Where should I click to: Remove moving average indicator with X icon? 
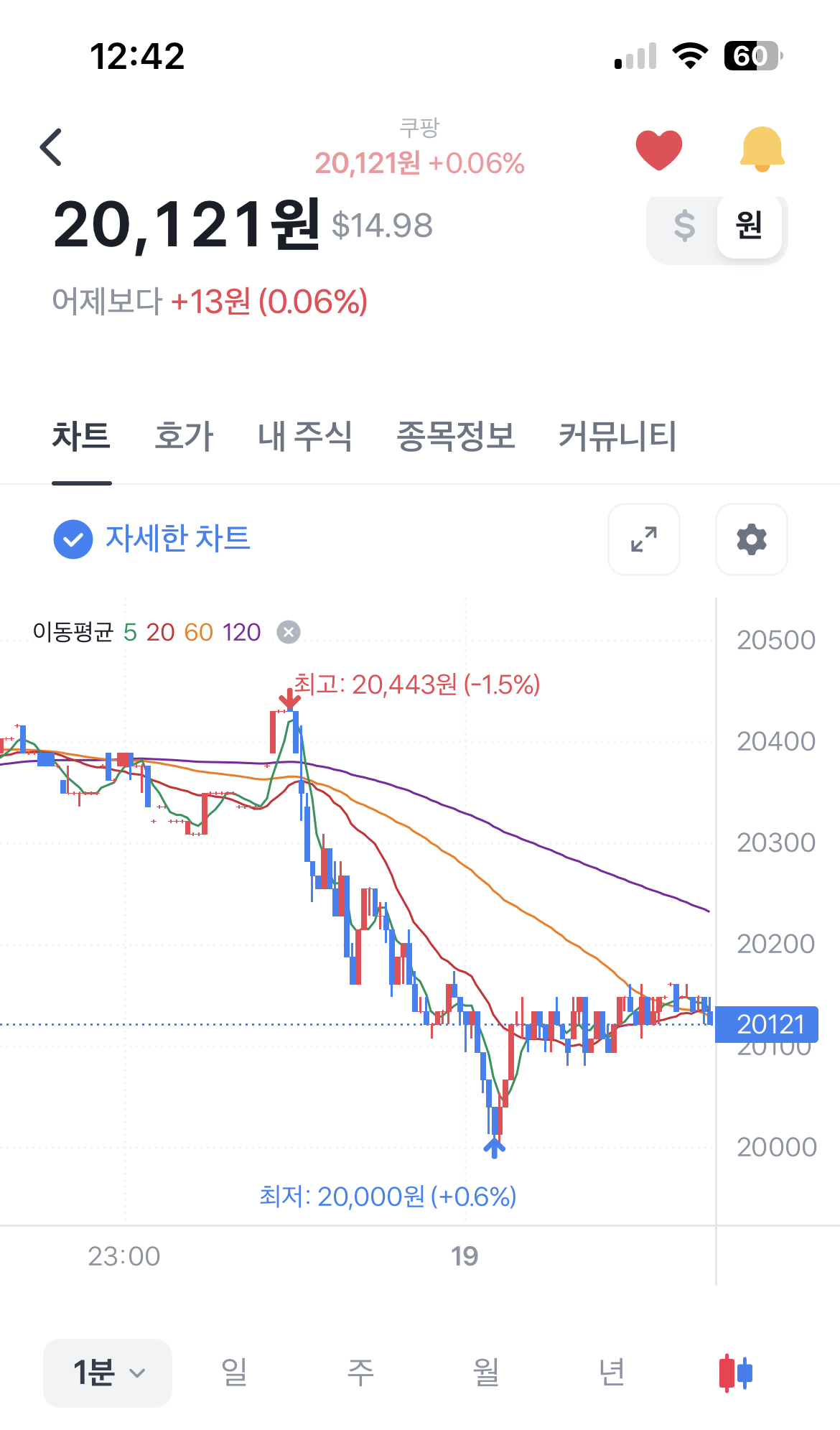(289, 632)
